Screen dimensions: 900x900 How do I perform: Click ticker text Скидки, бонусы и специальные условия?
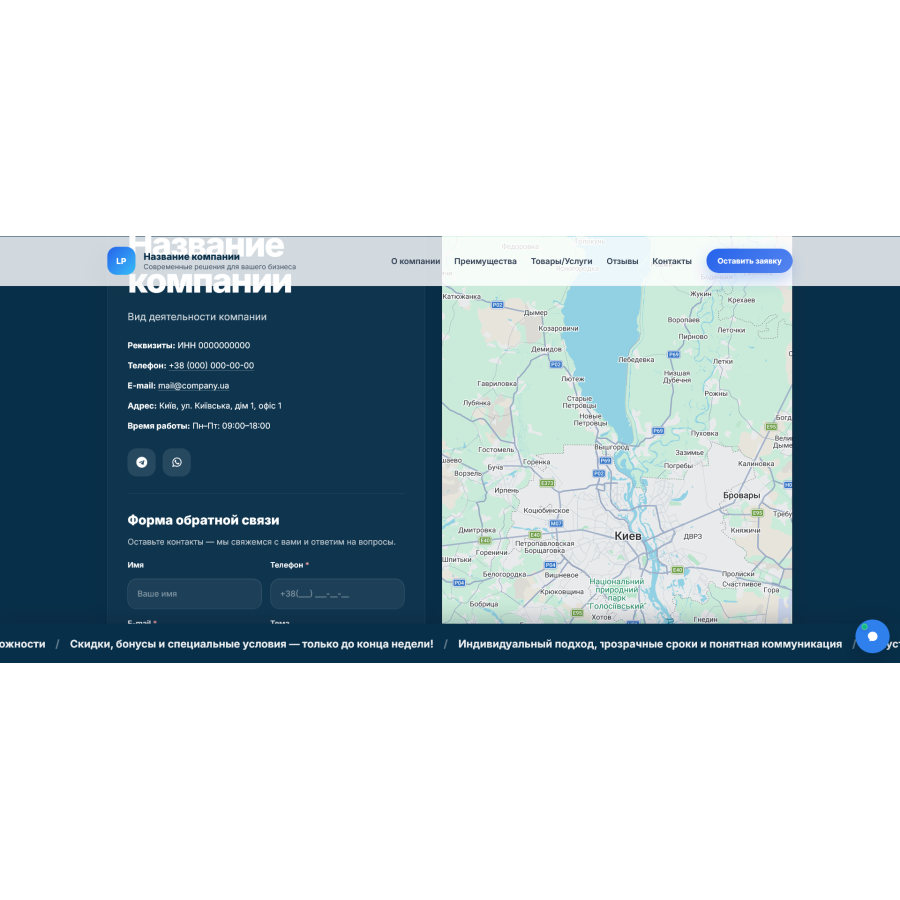pos(251,644)
